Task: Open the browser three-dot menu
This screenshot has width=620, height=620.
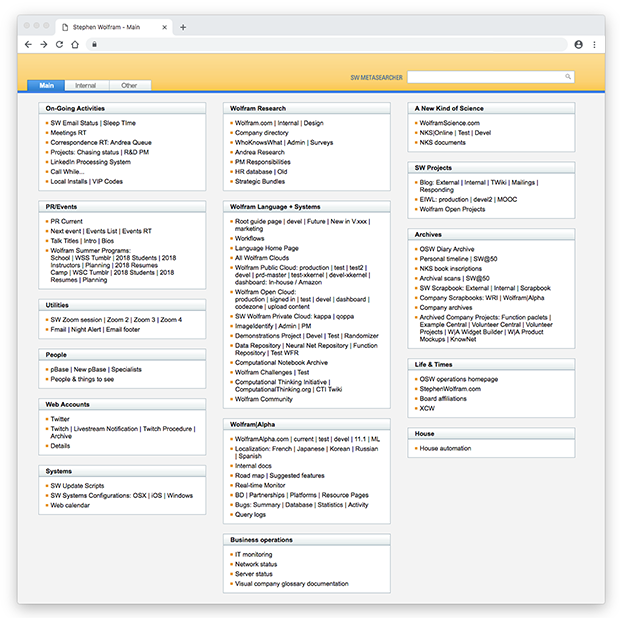Action: click(x=594, y=44)
